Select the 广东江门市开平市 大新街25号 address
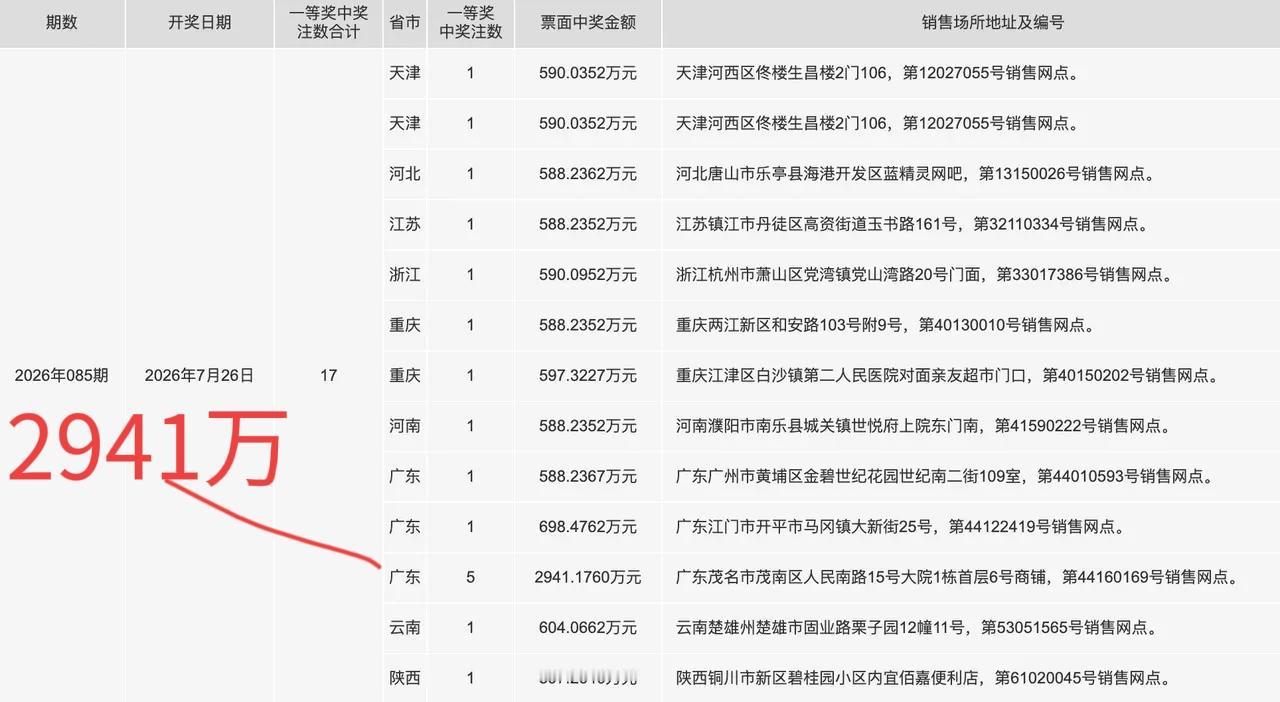The width and height of the screenshot is (1280, 702). [900, 527]
